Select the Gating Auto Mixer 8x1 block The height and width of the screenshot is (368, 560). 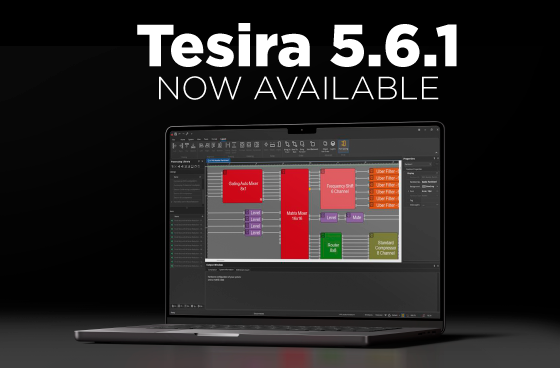242,186
